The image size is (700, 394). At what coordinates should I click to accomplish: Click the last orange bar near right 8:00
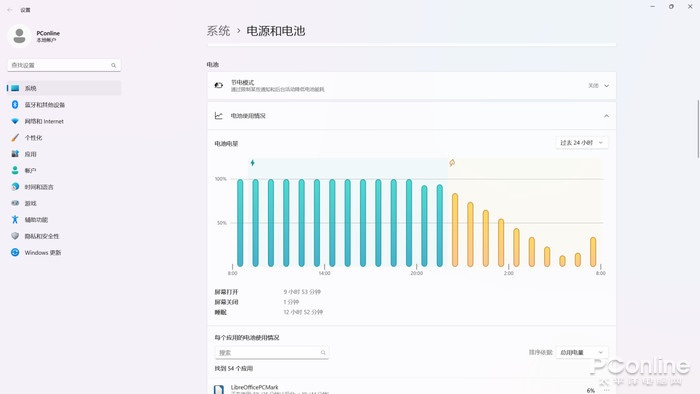coord(593,252)
